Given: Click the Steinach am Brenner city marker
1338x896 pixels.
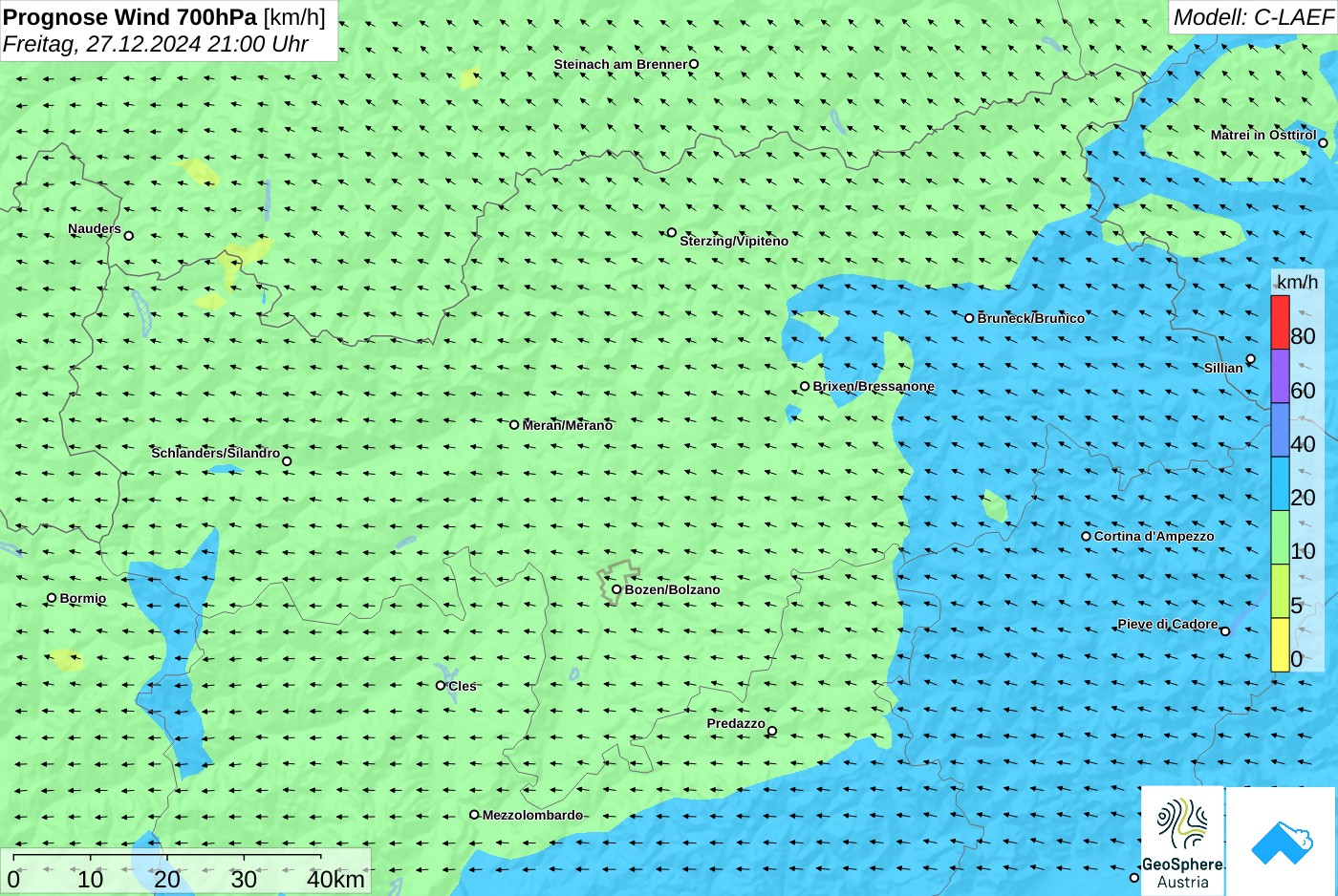Looking at the screenshot, I should click(694, 65).
